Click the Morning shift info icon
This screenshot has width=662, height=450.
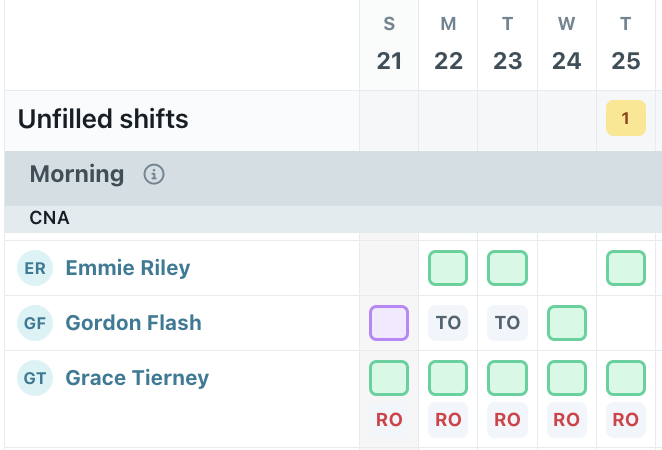click(x=154, y=175)
